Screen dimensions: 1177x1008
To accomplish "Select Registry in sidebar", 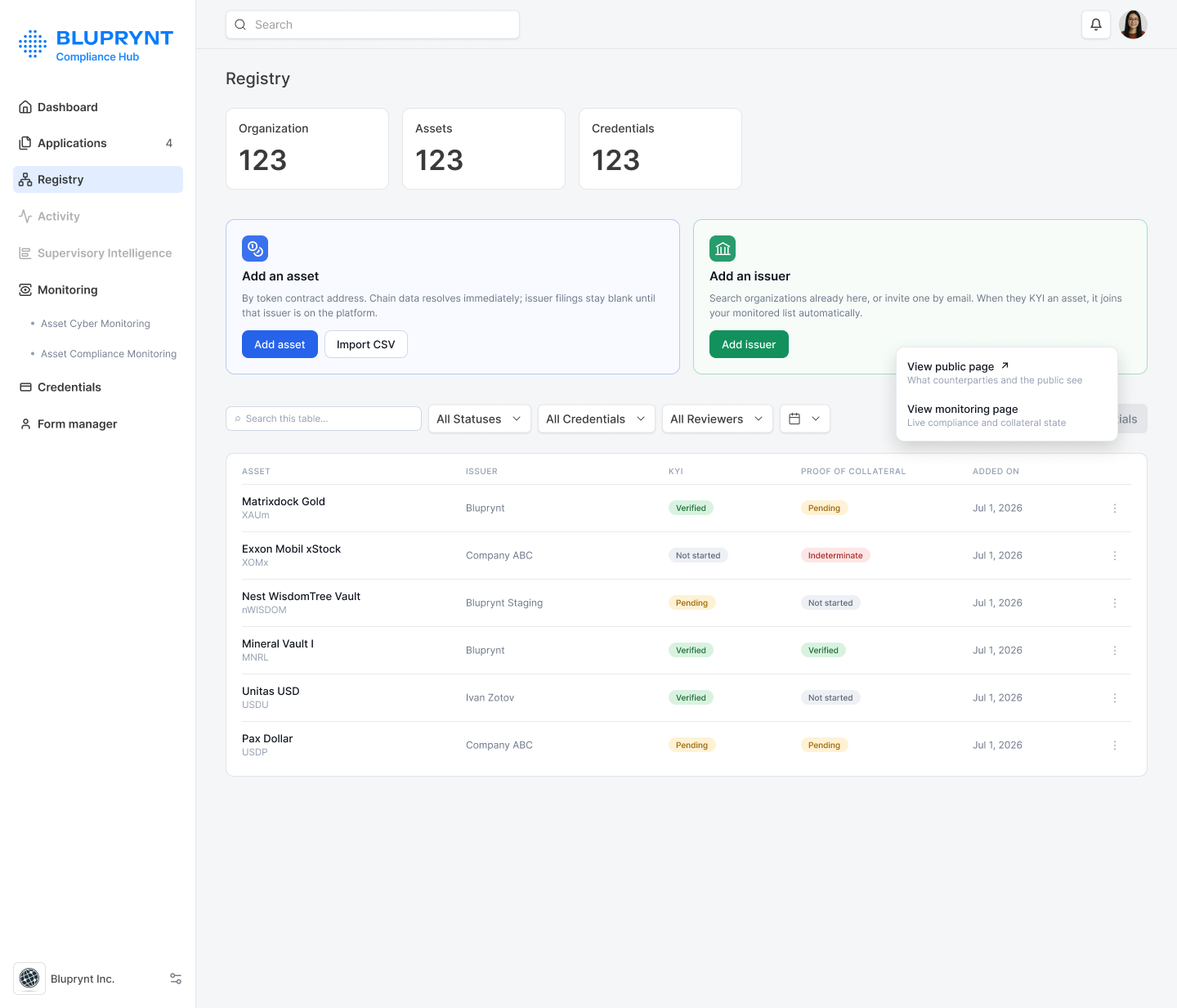I will pos(98,180).
